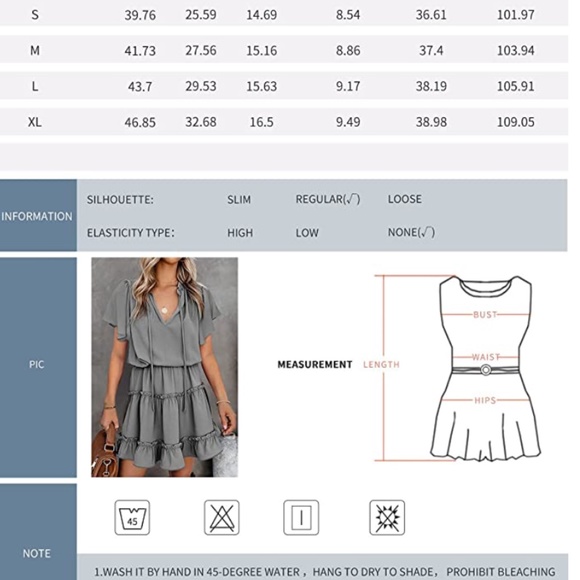The height and width of the screenshot is (580, 580).
Task: Click the value 37.4 in the M row
Action: 431,50
